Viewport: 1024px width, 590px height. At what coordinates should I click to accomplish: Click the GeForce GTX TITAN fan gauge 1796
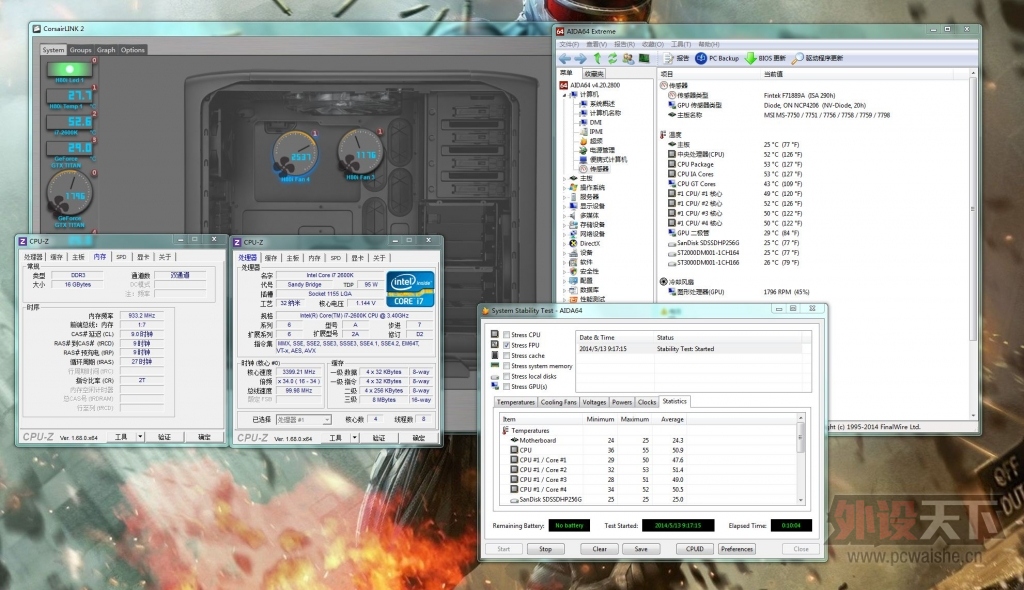69,194
